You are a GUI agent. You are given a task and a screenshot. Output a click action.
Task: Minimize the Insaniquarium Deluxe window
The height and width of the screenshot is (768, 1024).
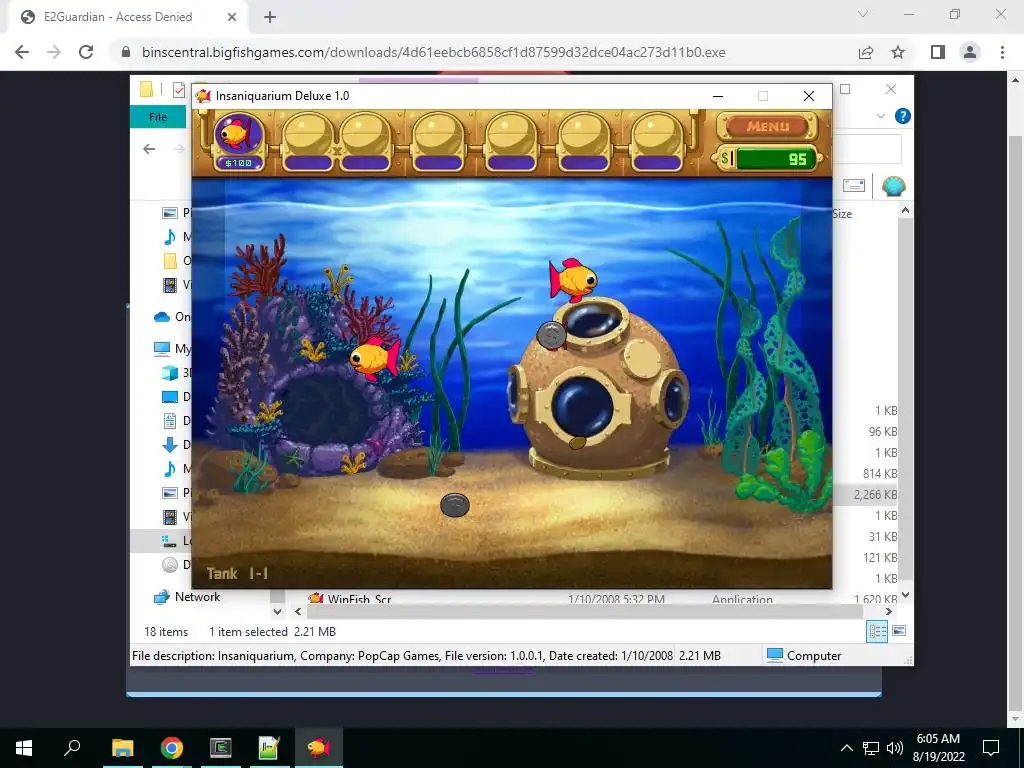(718, 96)
